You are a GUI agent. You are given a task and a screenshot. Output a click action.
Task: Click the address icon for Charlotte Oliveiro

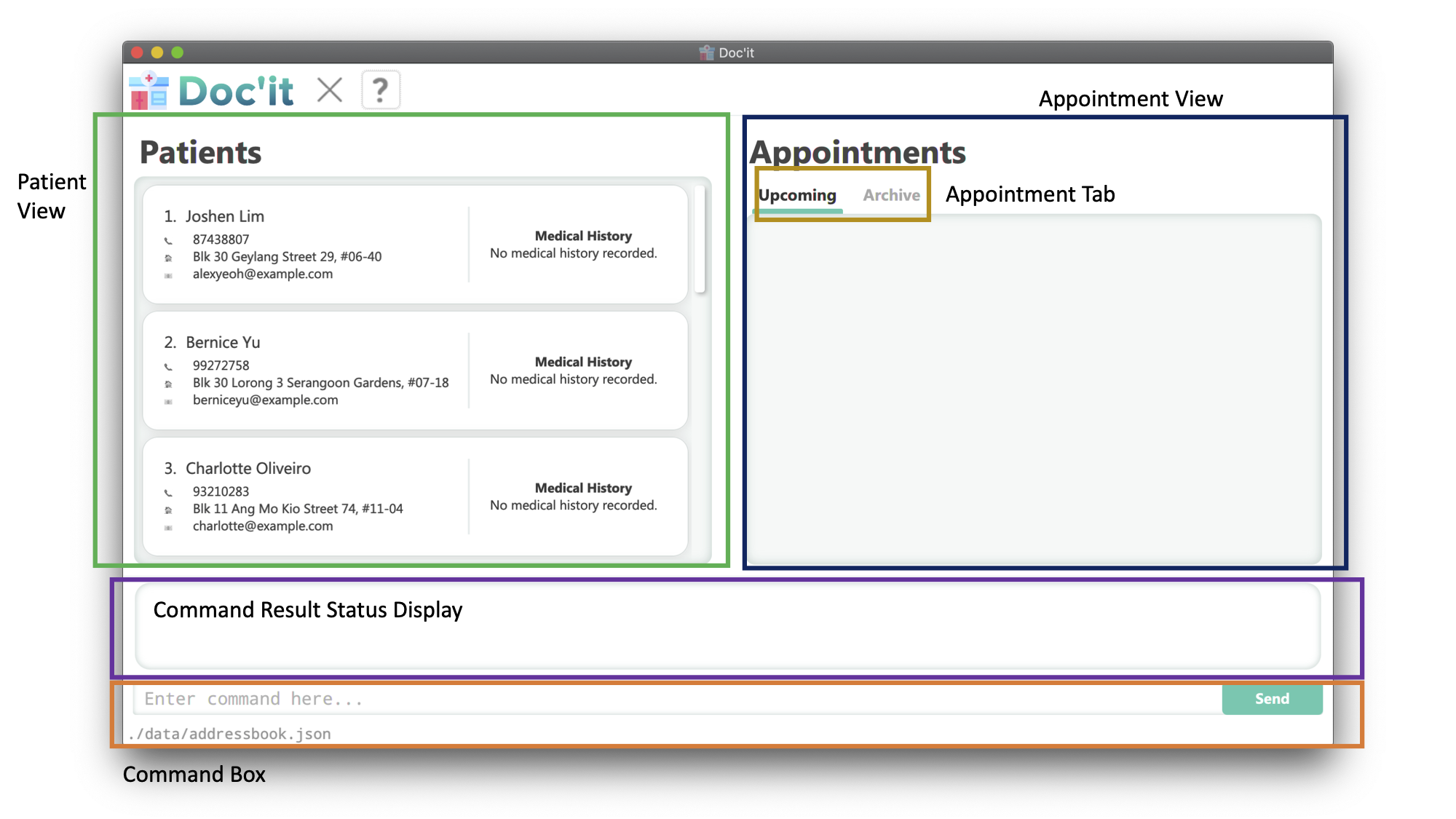(168, 510)
